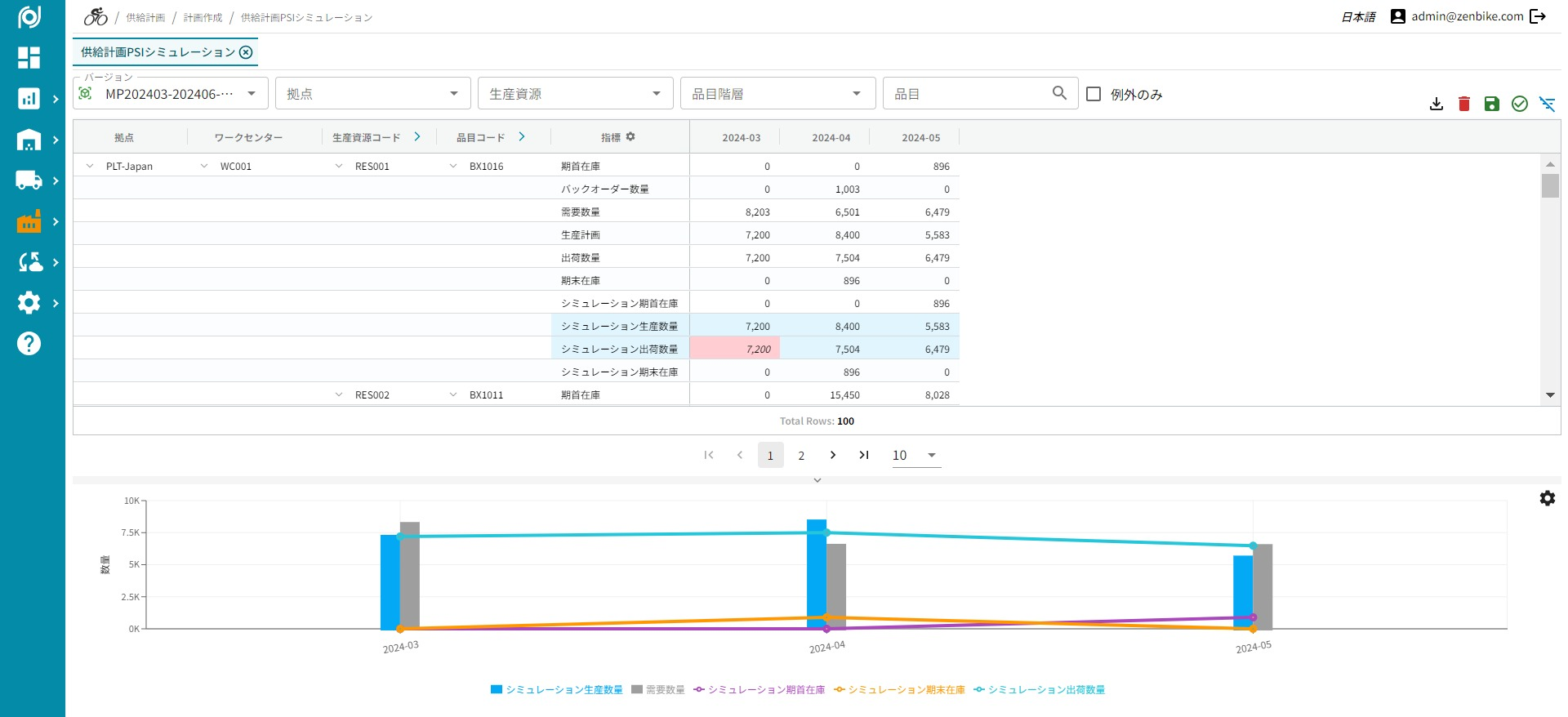
Task: Click the download icon in the toolbar
Action: click(1437, 104)
